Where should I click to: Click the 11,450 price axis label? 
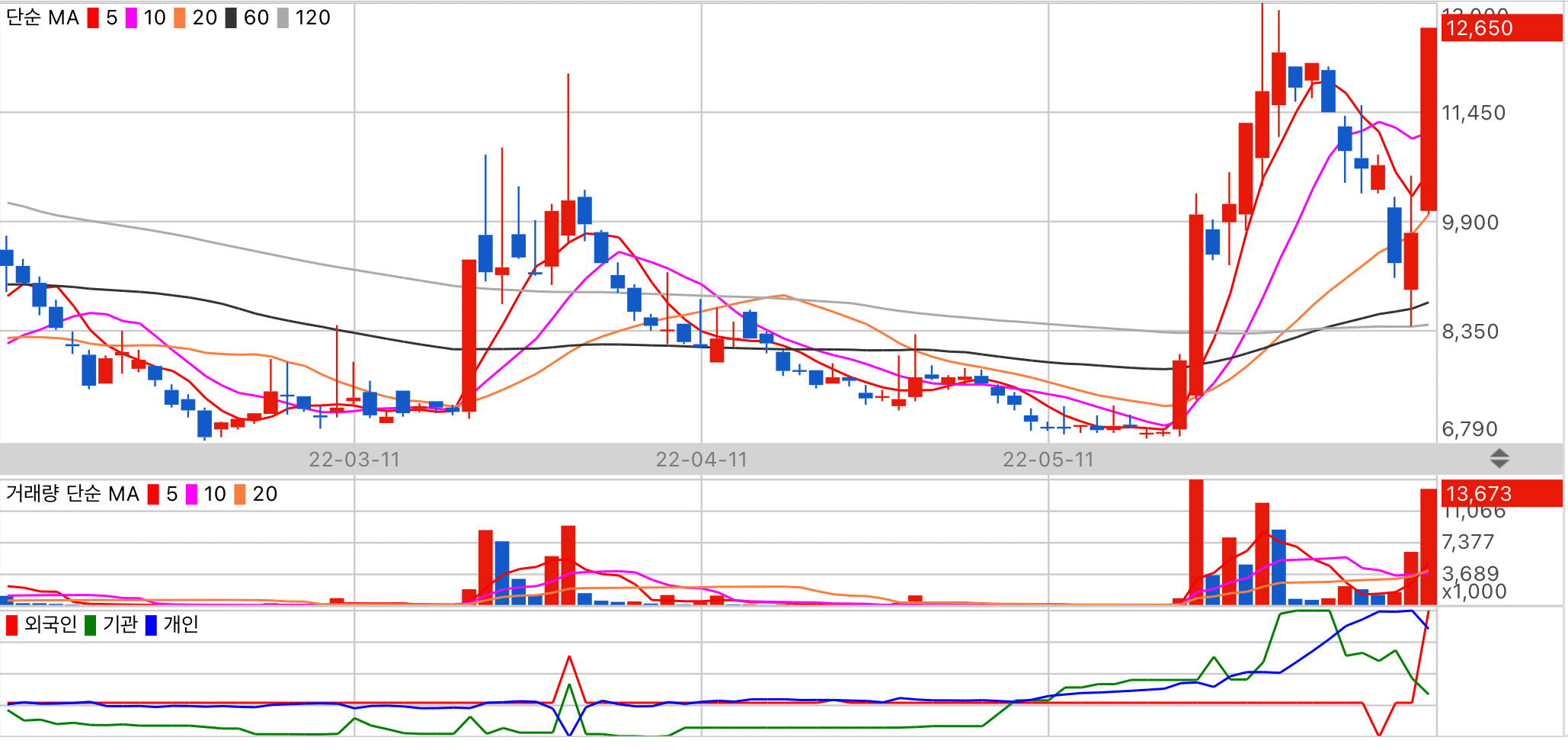click(x=1474, y=113)
